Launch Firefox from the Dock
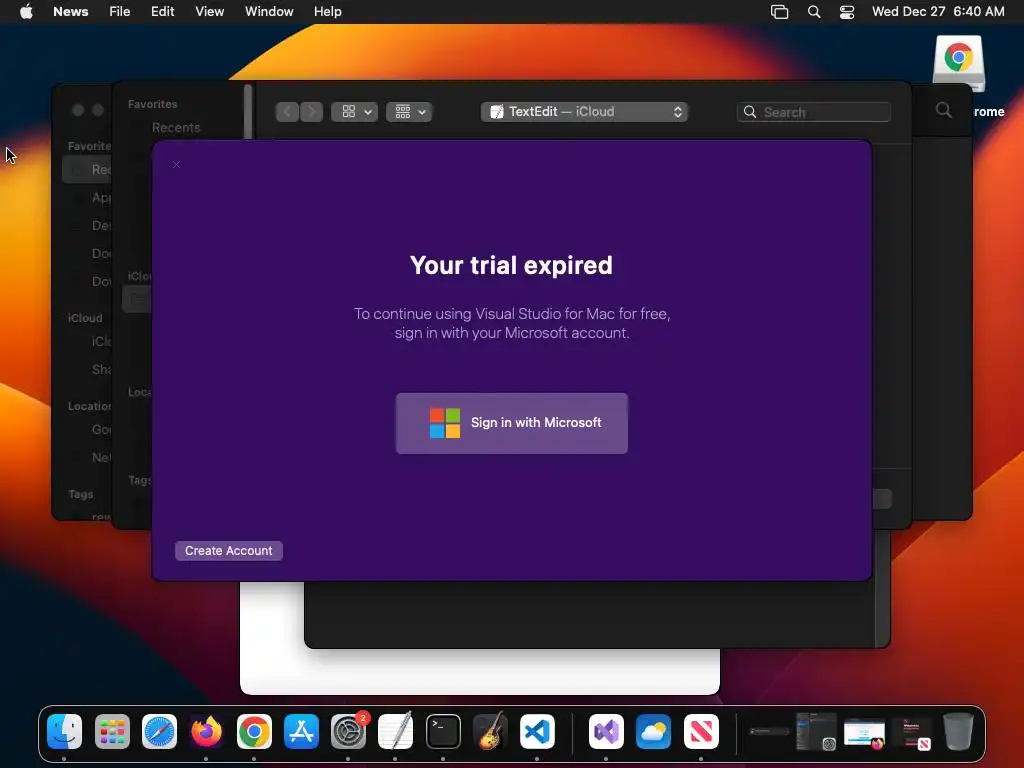The width and height of the screenshot is (1024, 768). pyautogui.click(x=206, y=731)
